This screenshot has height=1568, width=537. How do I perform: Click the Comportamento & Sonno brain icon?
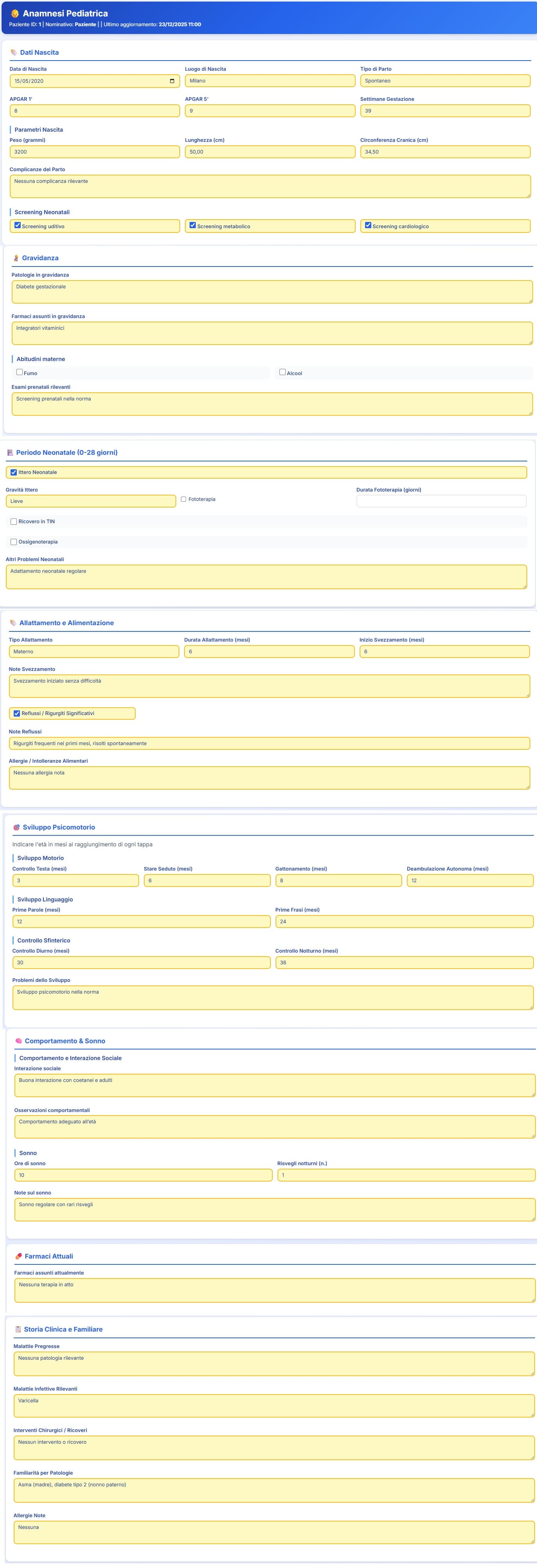(x=18, y=1041)
